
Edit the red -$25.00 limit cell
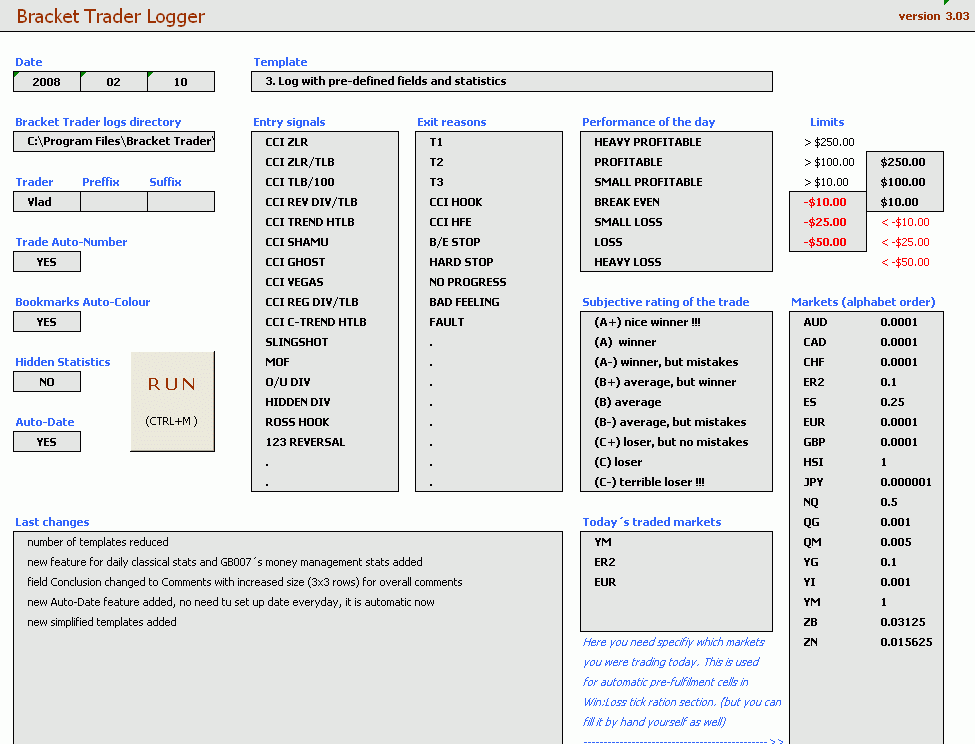(828, 222)
